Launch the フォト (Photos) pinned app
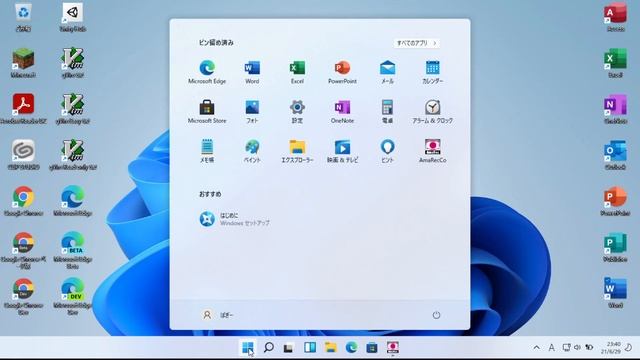The image size is (640, 360). point(252,111)
